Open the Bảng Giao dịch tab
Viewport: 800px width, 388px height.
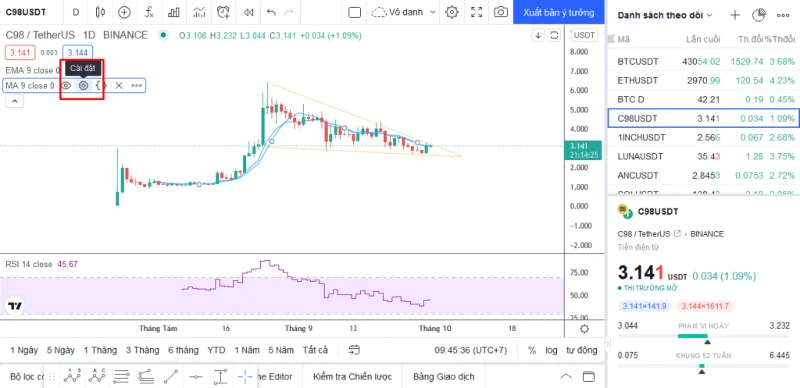coord(444,377)
